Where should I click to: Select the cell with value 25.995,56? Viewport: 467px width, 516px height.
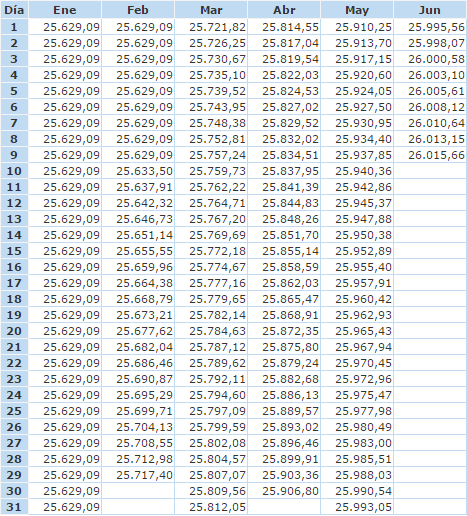430,27
